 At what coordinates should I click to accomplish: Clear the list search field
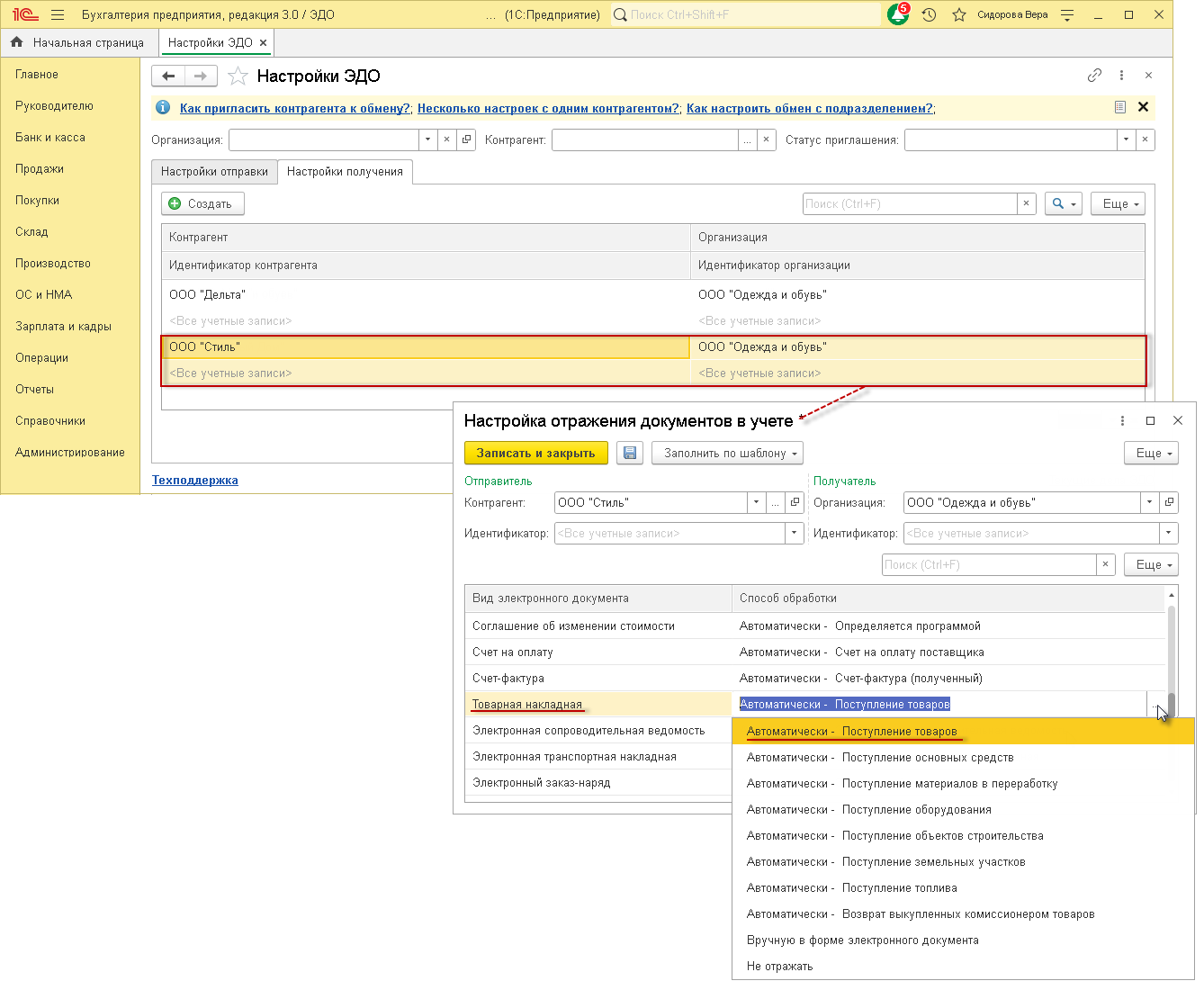pyautogui.click(x=1026, y=203)
